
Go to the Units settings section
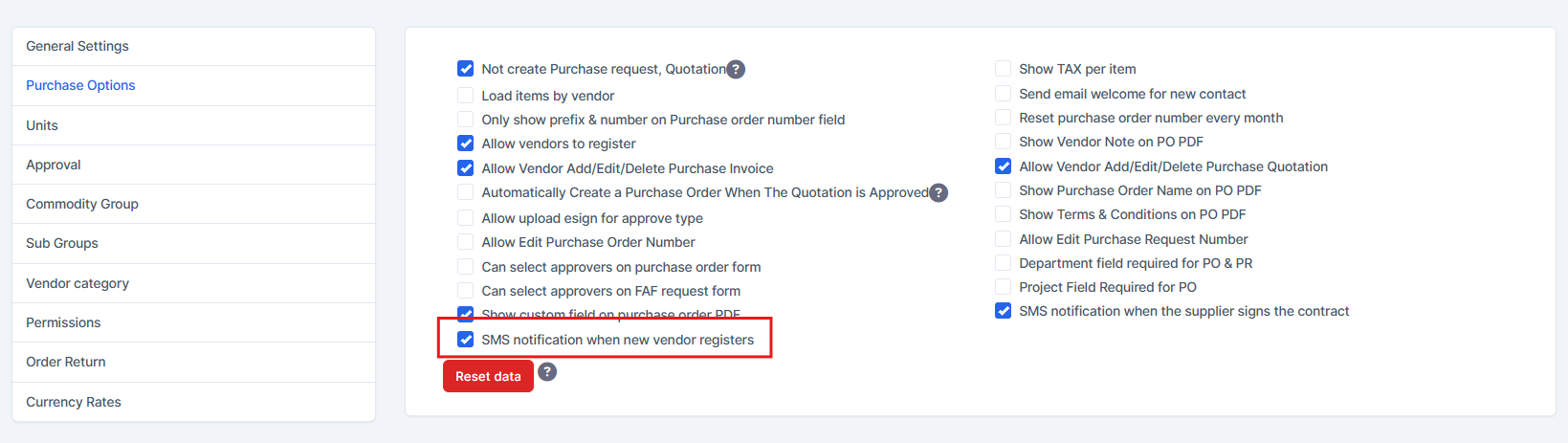pos(42,125)
